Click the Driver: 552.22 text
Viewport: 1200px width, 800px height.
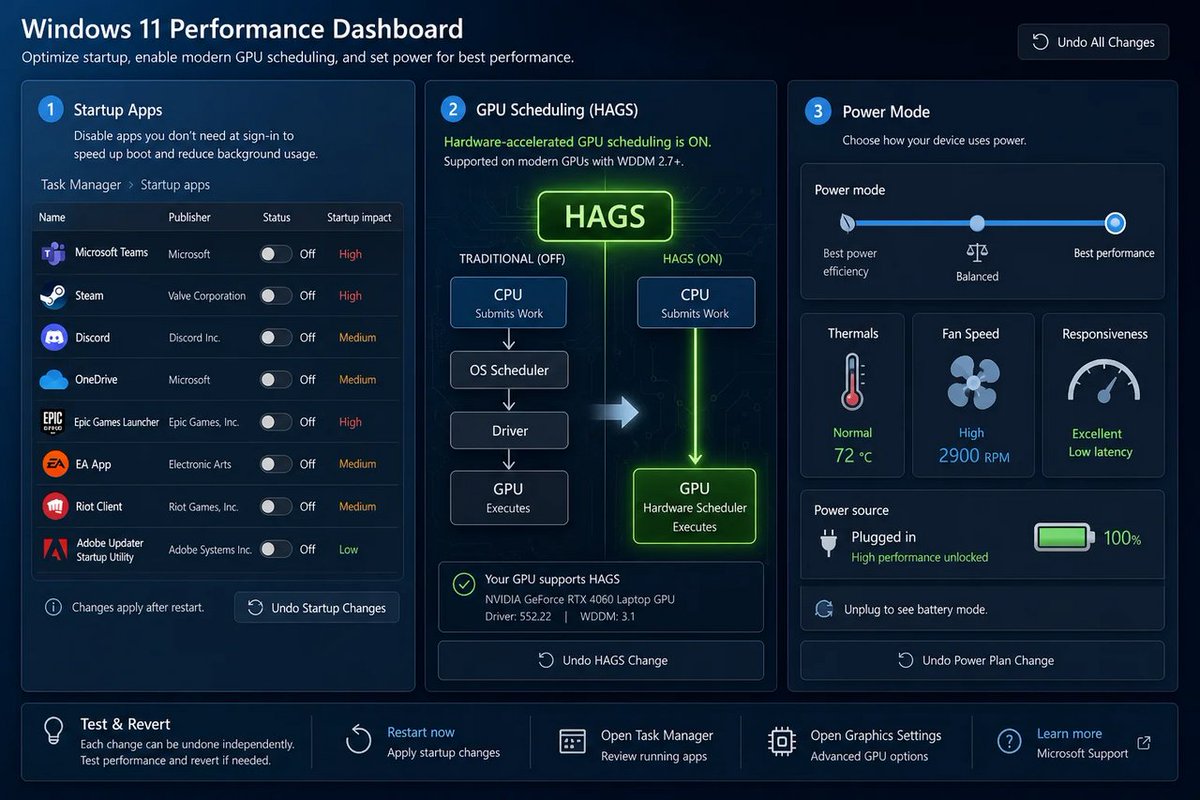(x=518, y=617)
